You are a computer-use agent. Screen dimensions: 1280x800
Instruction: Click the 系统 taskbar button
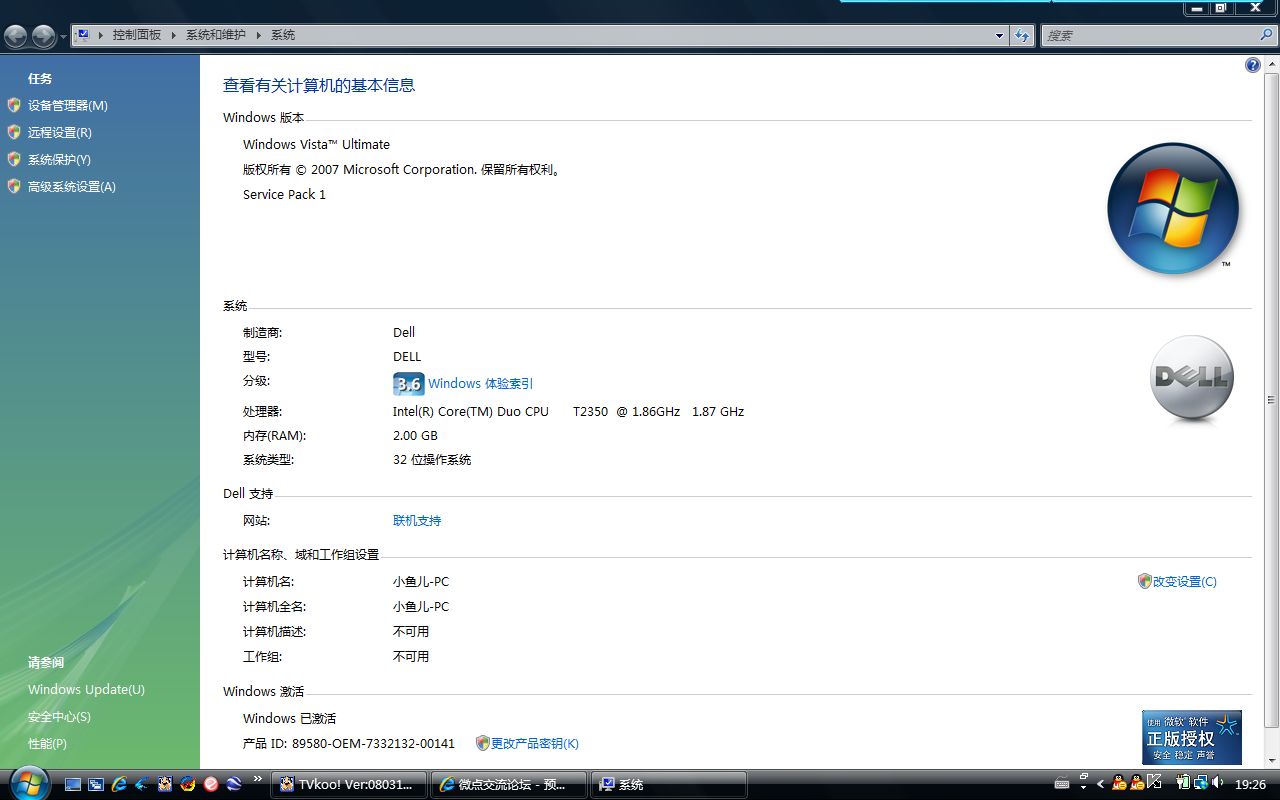(x=669, y=785)
